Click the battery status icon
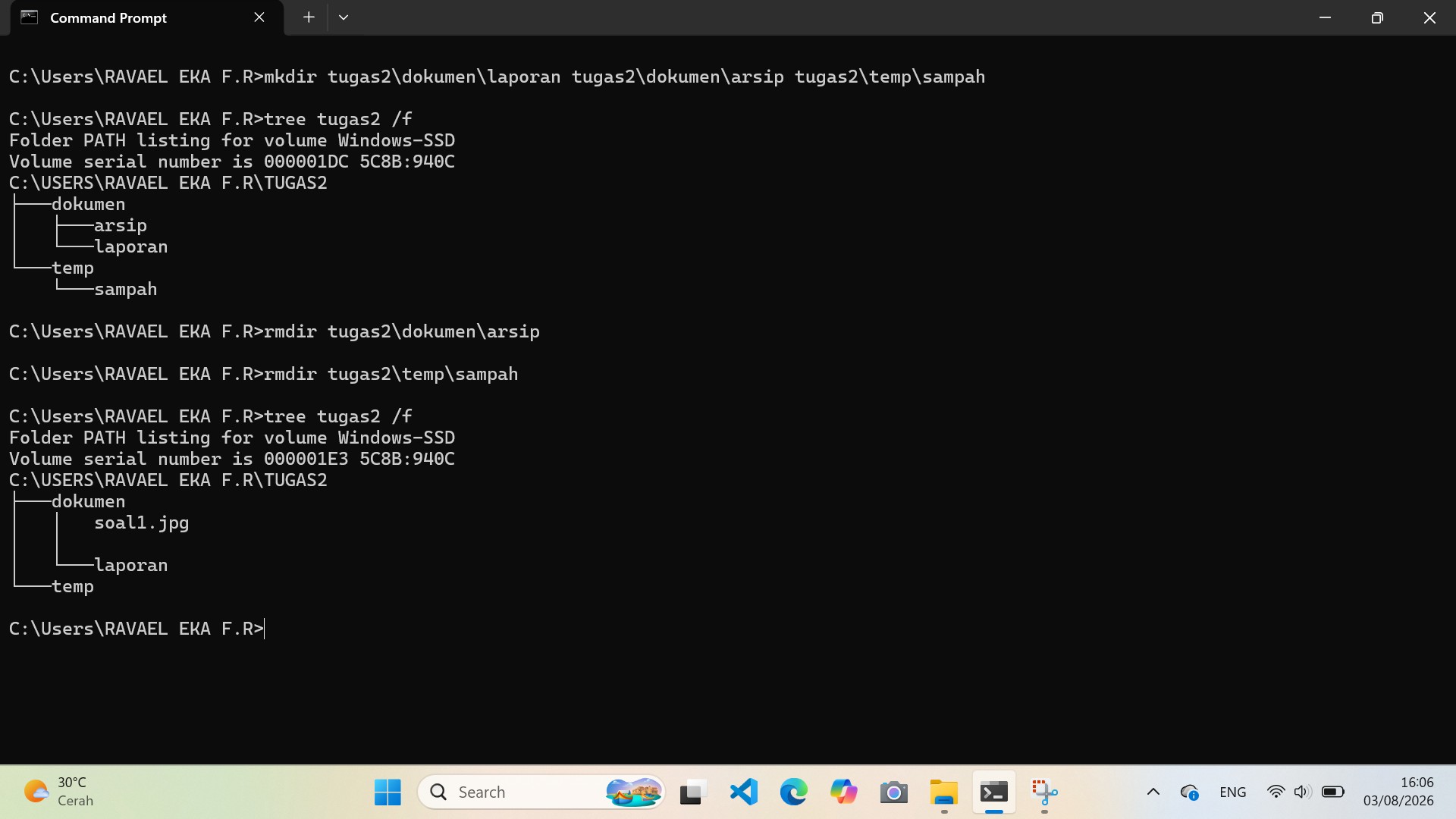 (x=1332, y=792)
